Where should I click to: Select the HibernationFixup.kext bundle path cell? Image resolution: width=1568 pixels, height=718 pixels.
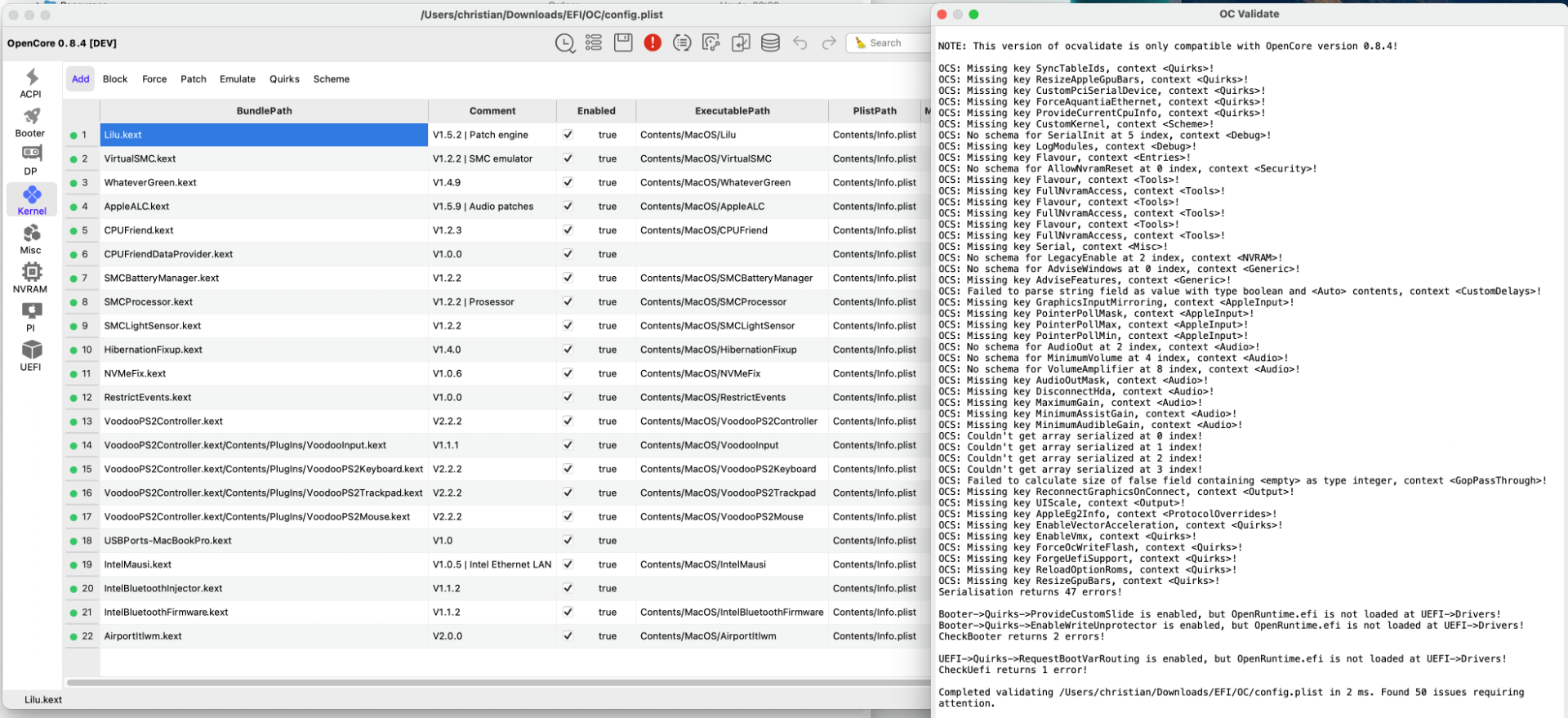coord(264,350)
